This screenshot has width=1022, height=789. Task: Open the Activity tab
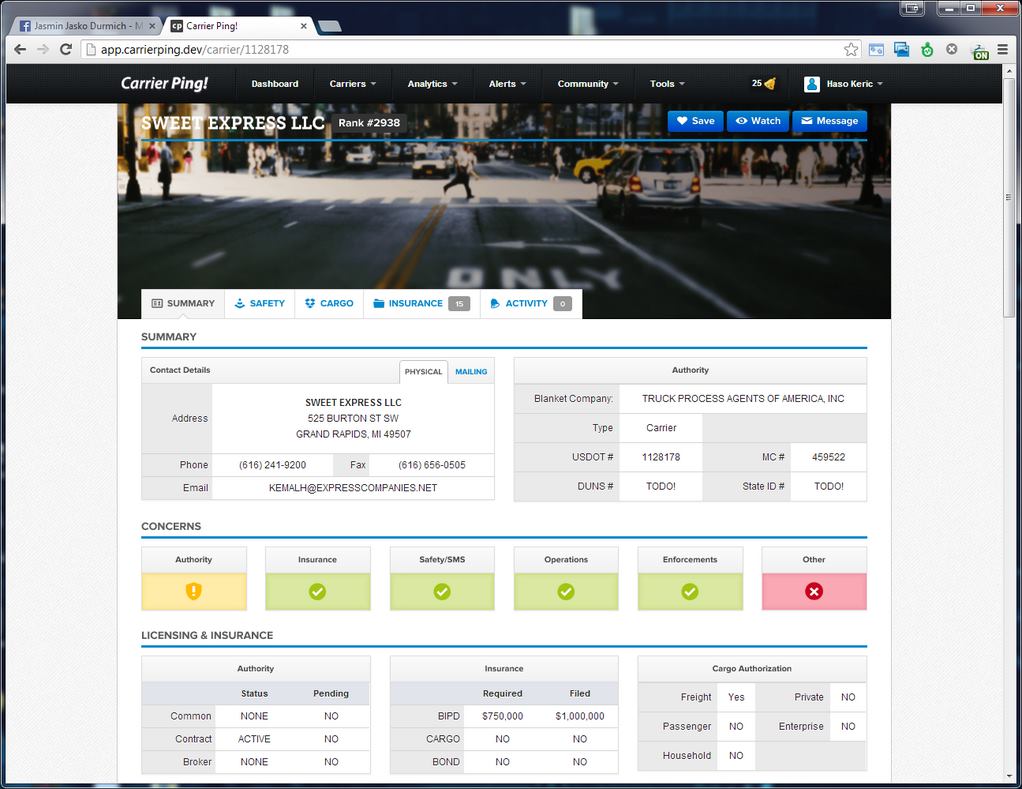tap(531, 304)
